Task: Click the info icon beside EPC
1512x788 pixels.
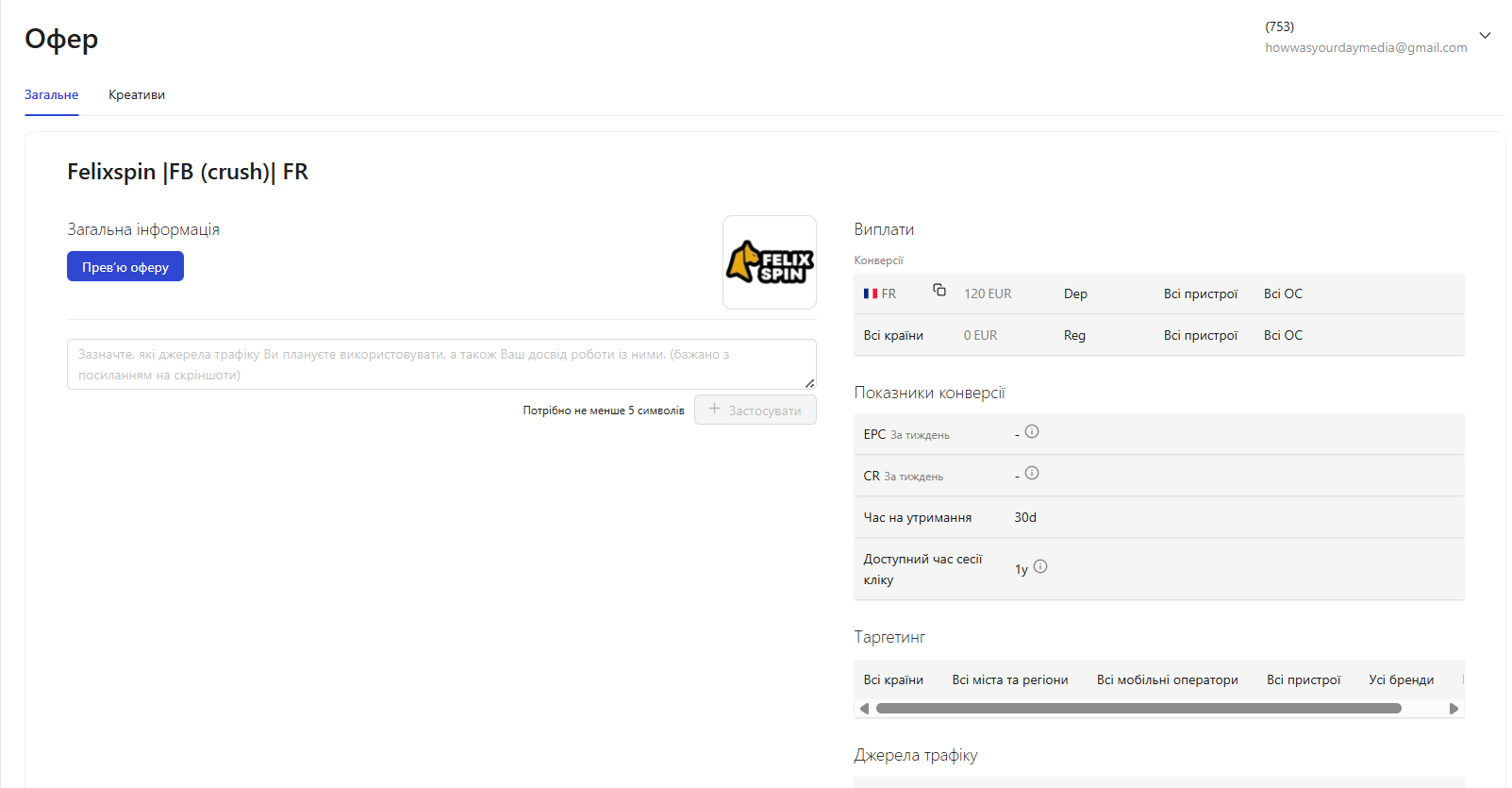Action: (x=1032, y=431)
